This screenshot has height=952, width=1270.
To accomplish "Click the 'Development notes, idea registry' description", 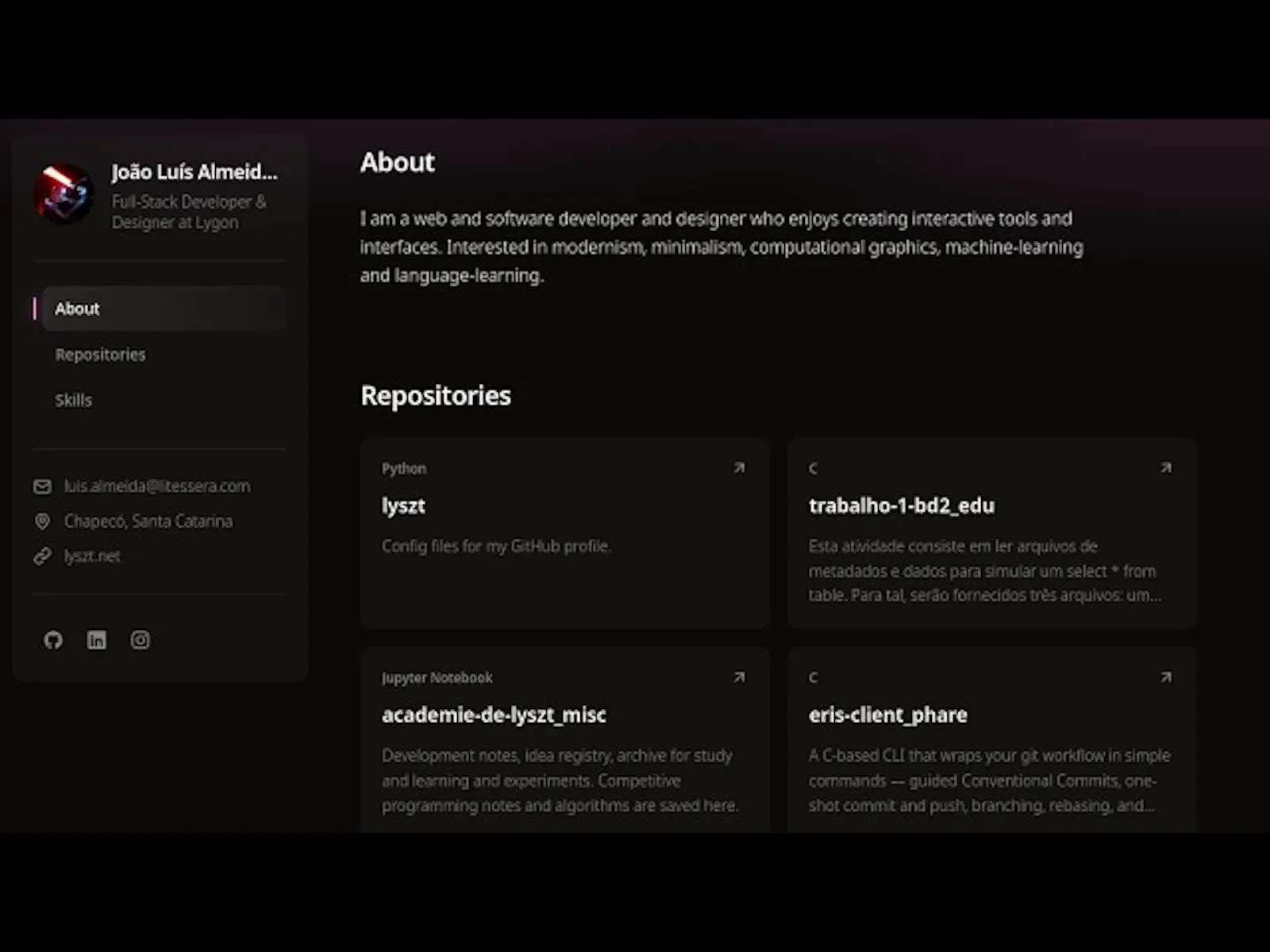I will tap(560, 781).
